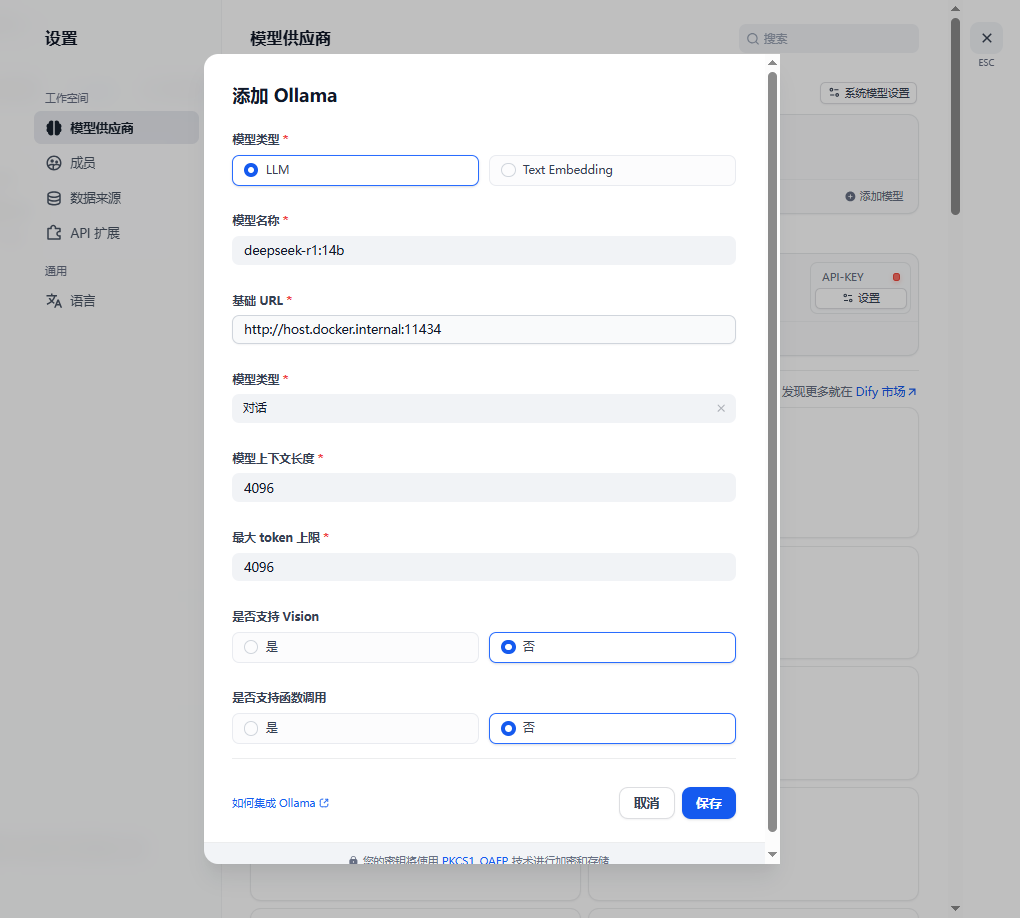Click the 取消 button
This screenshot has height=918, width=1020.
[x=647, y=803]
